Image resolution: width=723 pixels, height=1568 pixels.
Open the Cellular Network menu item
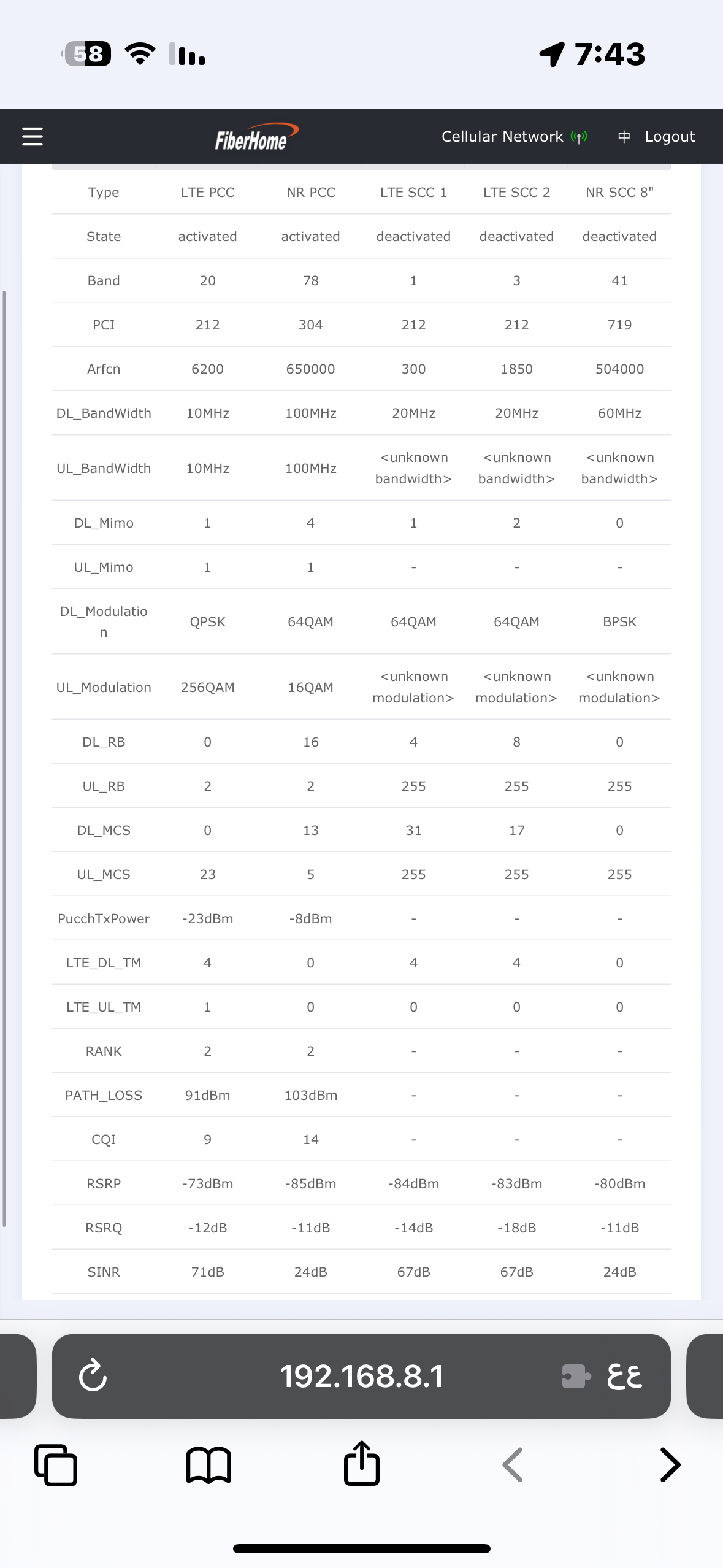coord(502,137)
